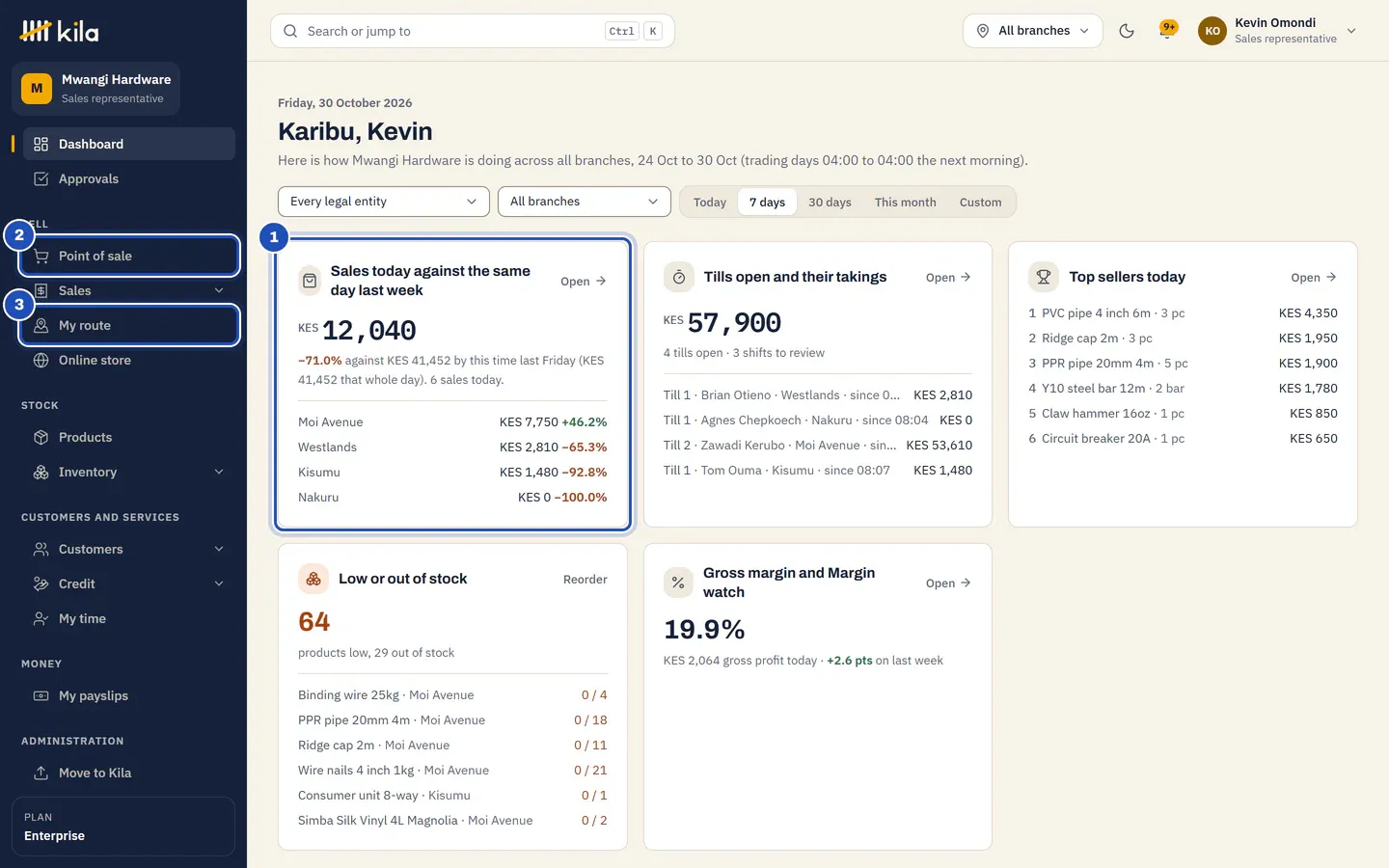Image resolution: width=1389 pixels, height=868 pixels.
Task: Open the Sales today card link
Action: click(x=584, y=282)
